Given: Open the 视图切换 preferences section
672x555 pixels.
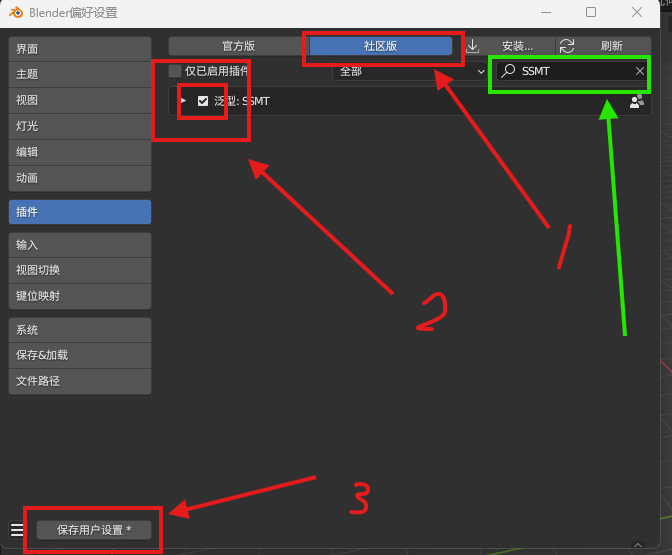Looking at the screenshot, I should 80,270.
